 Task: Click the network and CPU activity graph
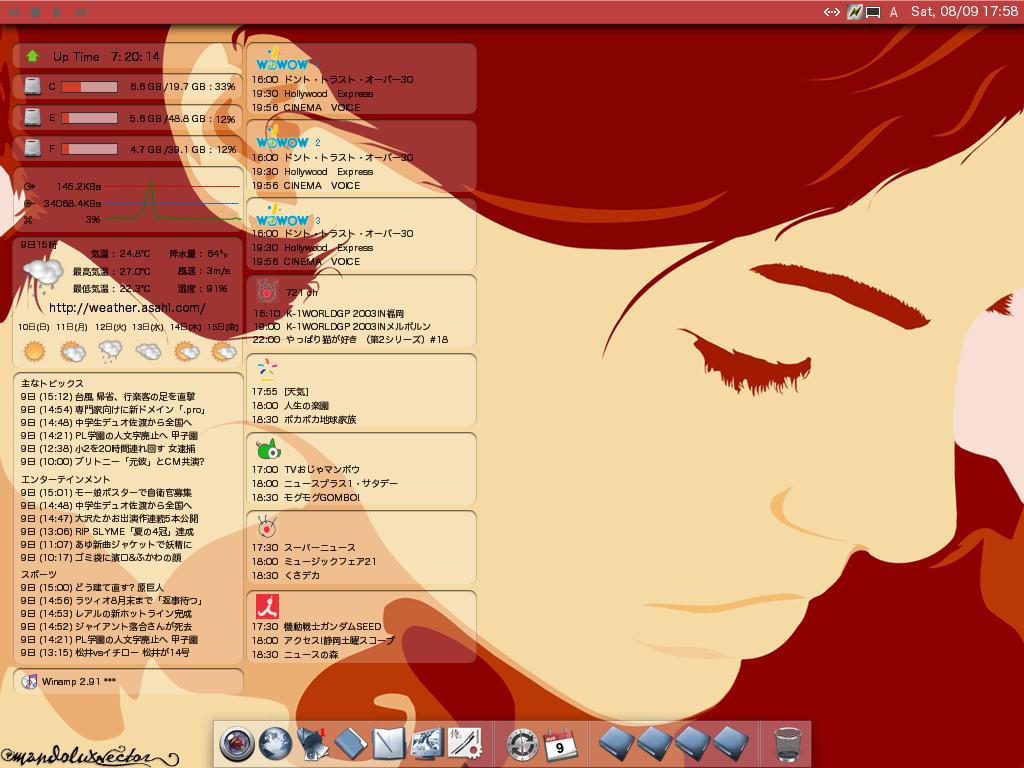[173, 202]
